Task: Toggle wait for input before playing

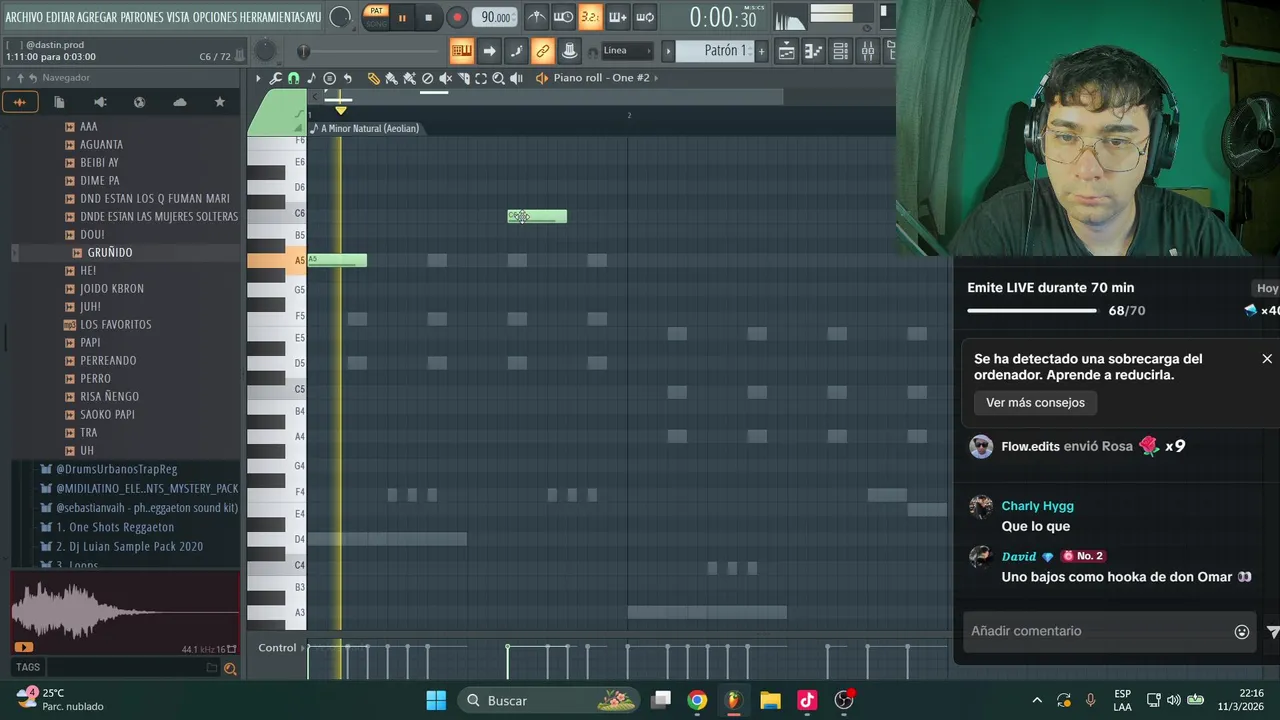Action: point(564,17)
